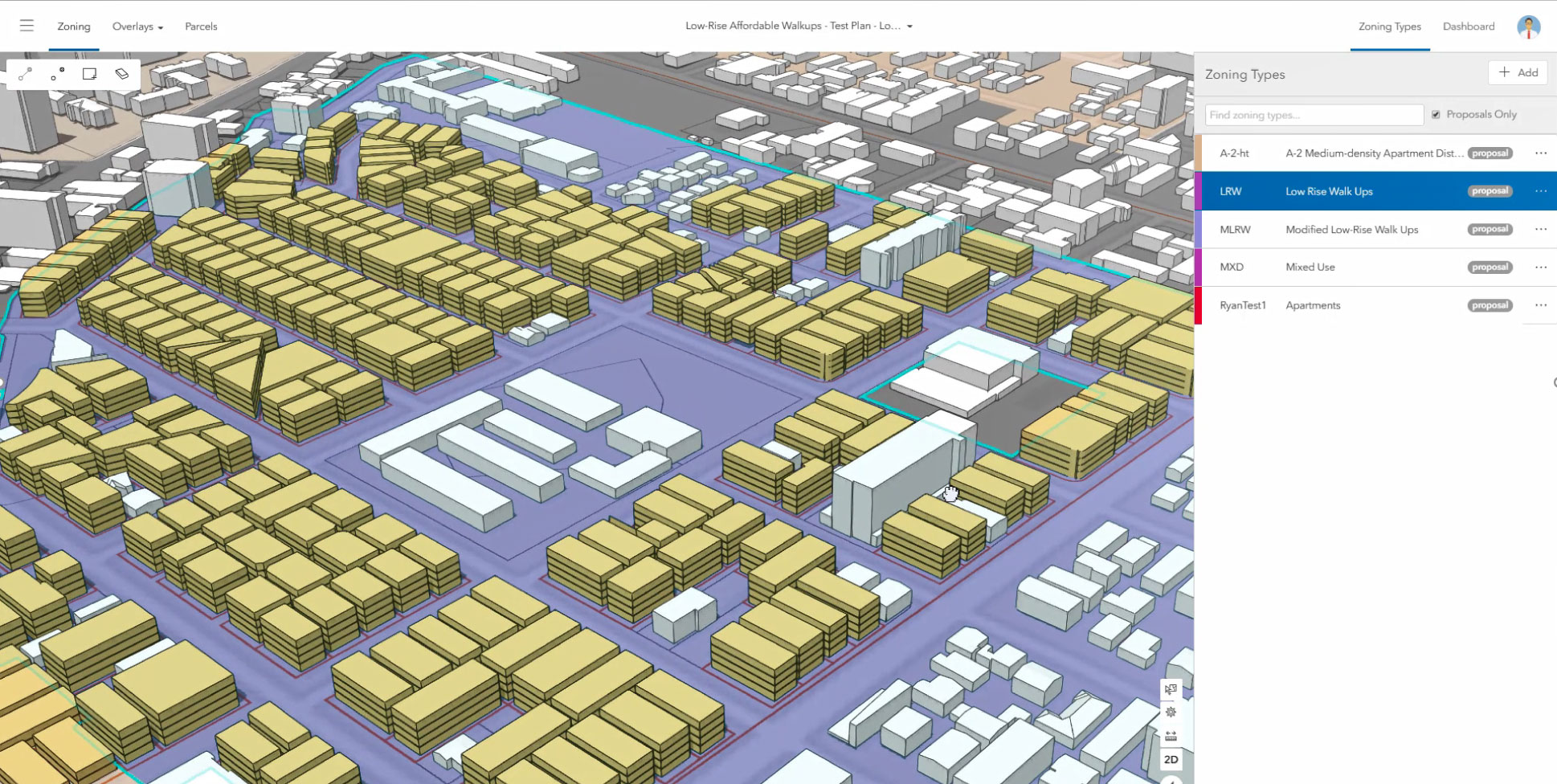Click the A-2-ht color swatch bar
The image size is (1557, 784).
coord(1199,153)
